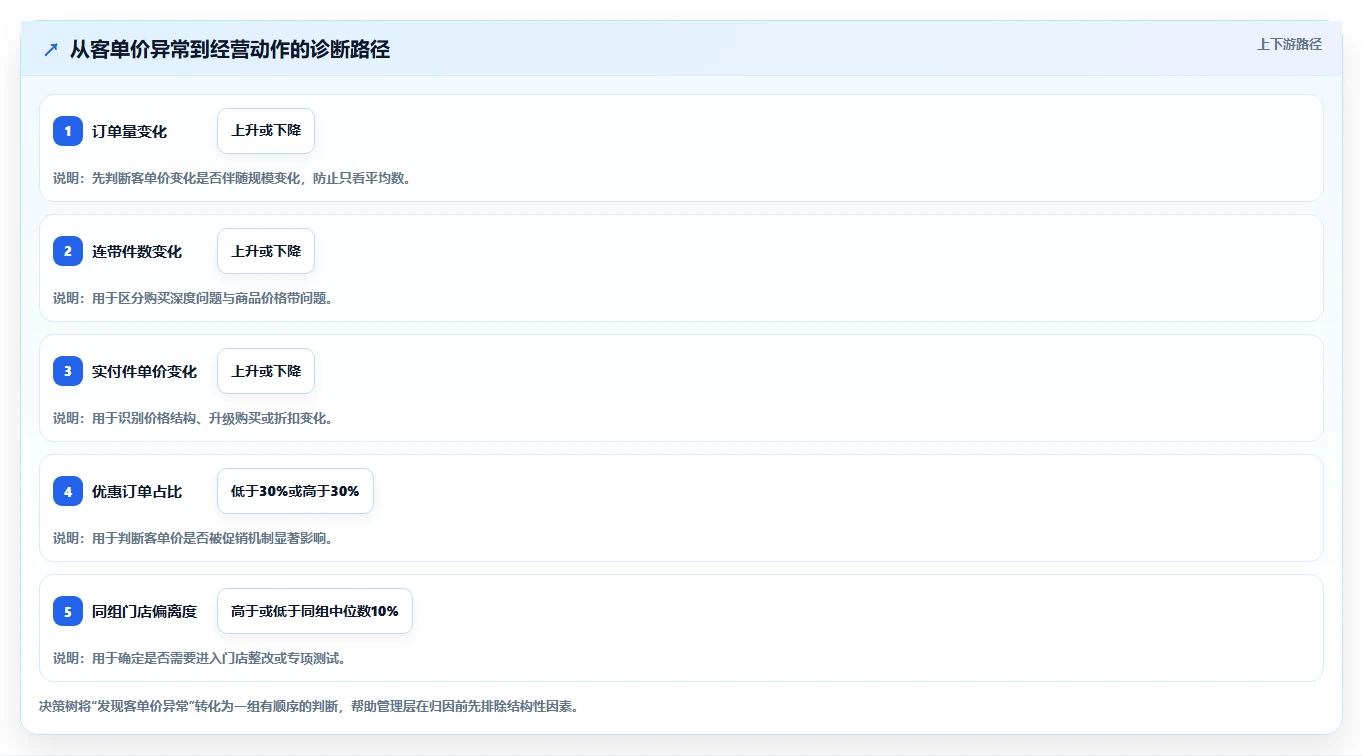Select the 连带件数变化 step title
The image size is (1363, 756).
click(x=137, y=252)
